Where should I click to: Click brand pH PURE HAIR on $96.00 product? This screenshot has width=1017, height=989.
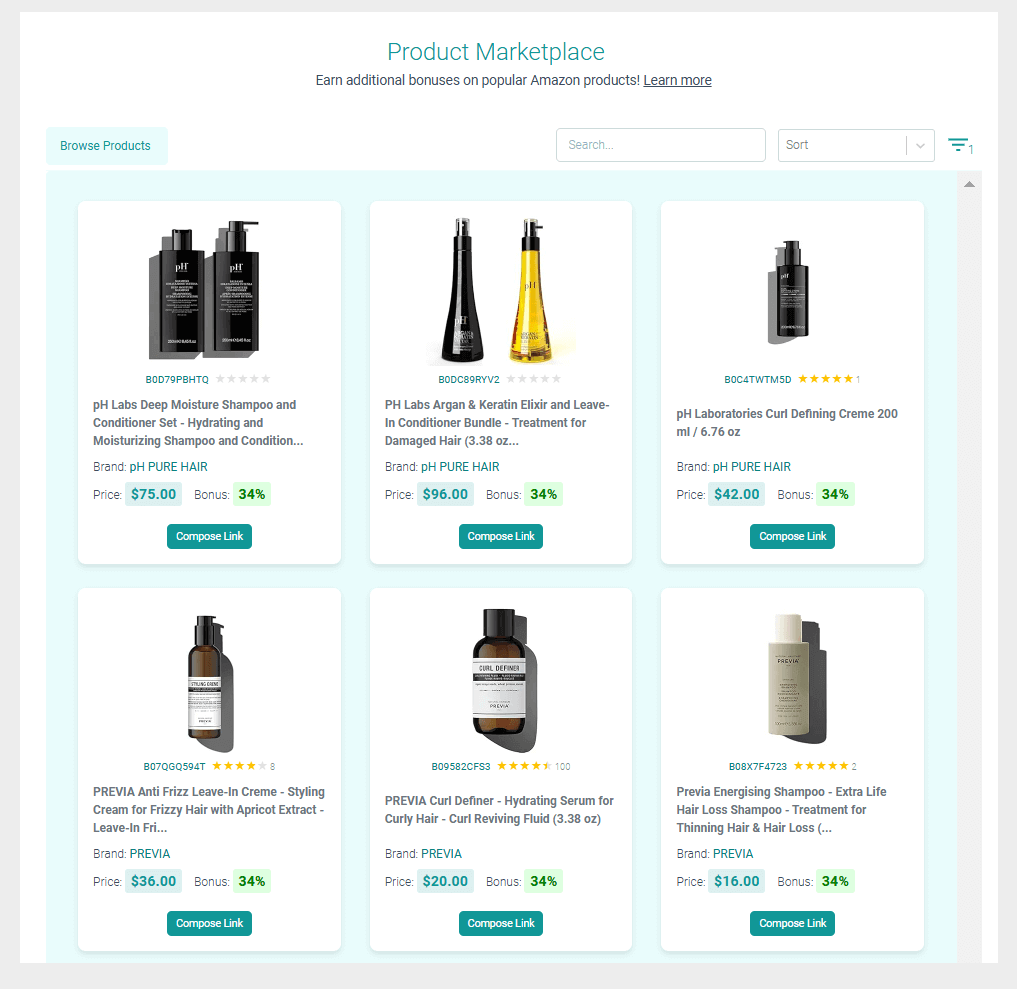461,467
